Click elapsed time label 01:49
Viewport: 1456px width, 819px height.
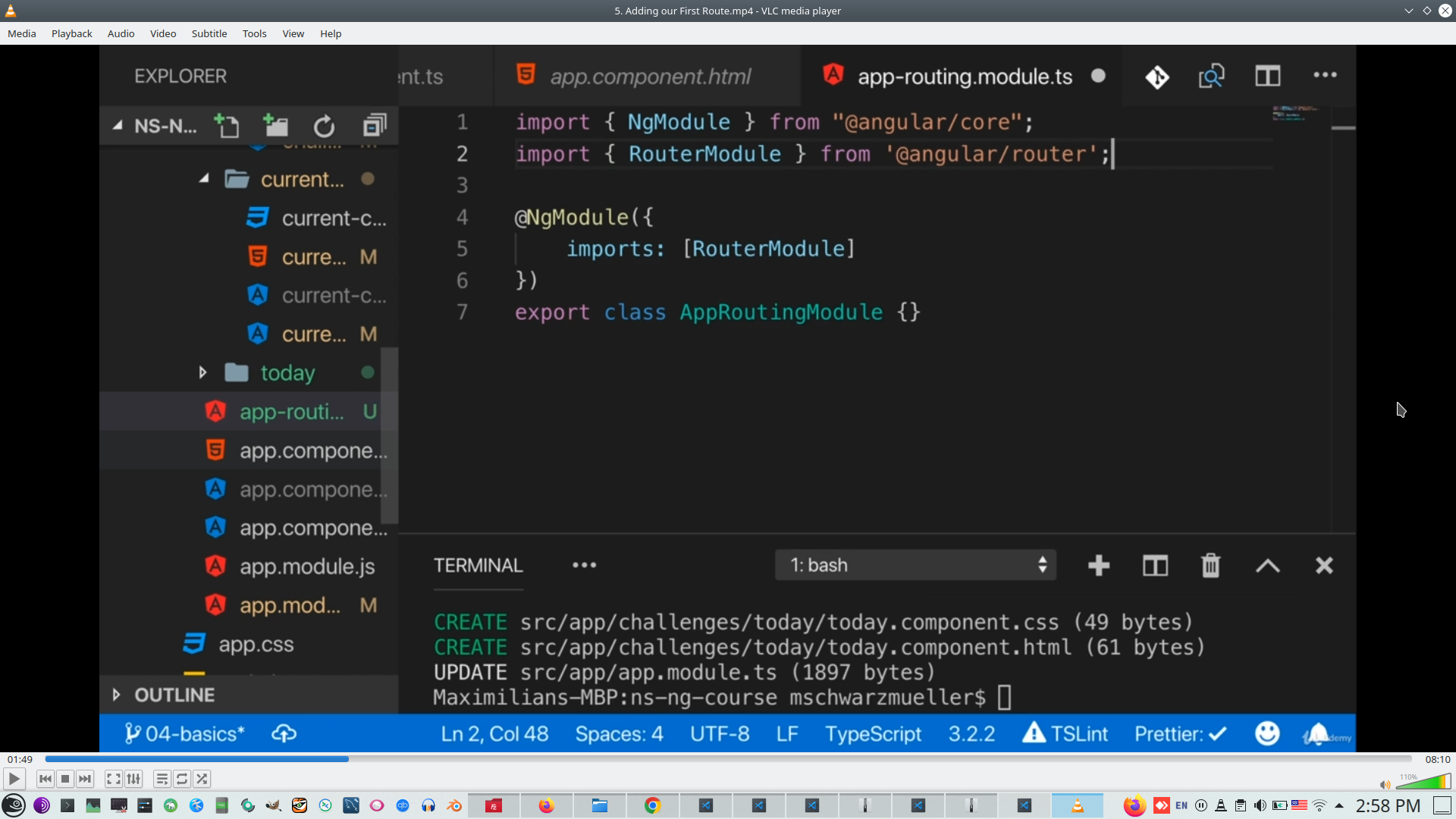coord(20,759)
